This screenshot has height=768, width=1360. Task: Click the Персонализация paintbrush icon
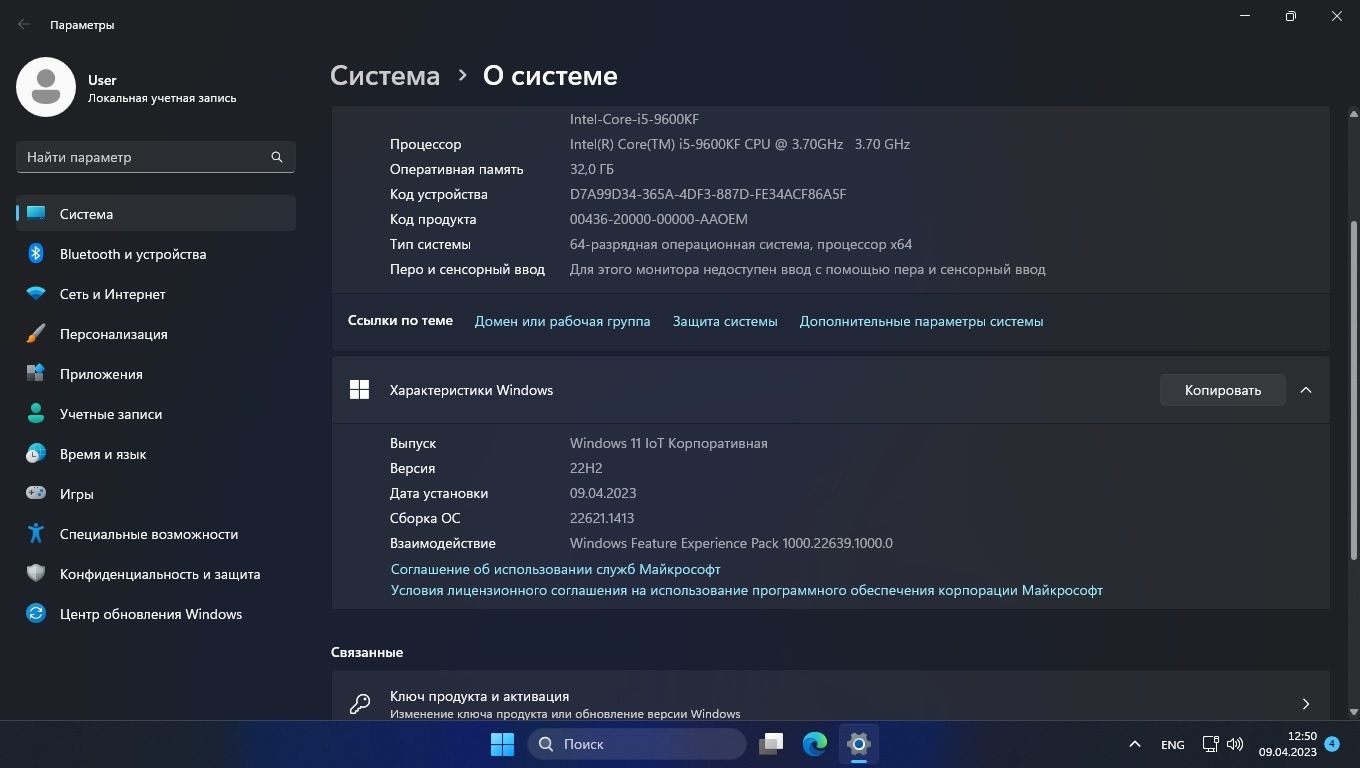[36, 334]
